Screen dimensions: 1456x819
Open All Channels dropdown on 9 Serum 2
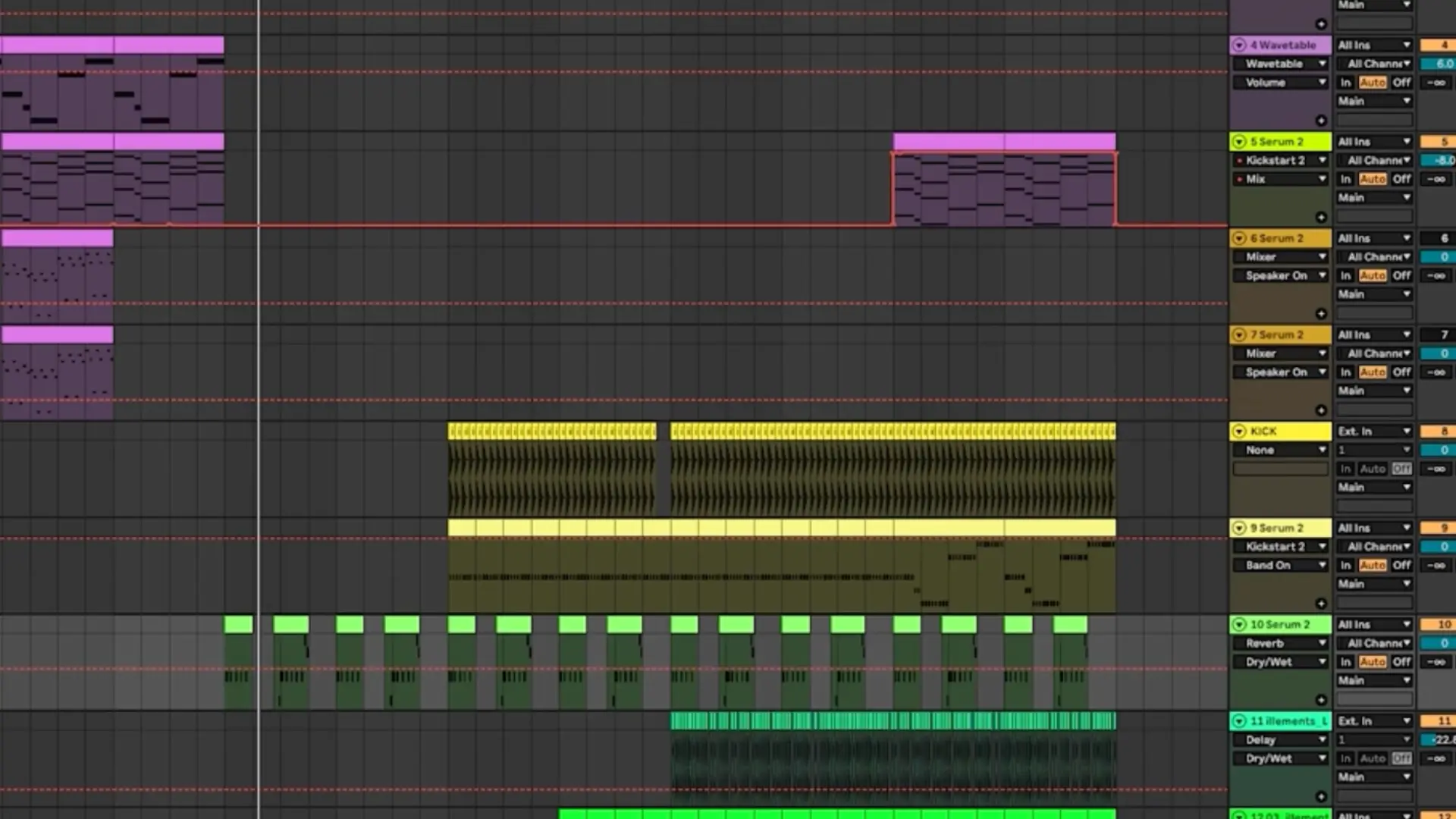[1374, 547]
